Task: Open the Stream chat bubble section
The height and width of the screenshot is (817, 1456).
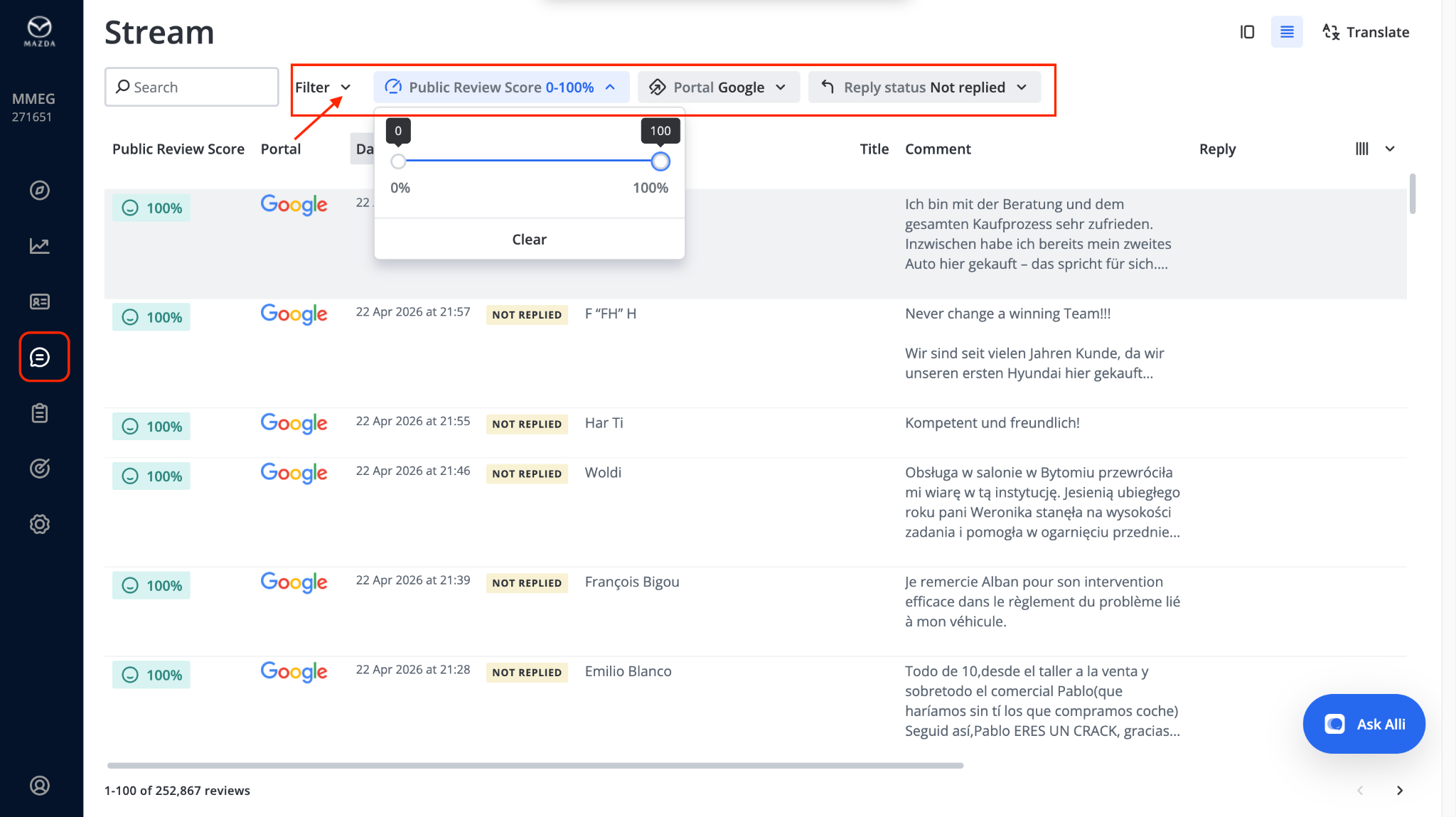Action: [40, 357]
